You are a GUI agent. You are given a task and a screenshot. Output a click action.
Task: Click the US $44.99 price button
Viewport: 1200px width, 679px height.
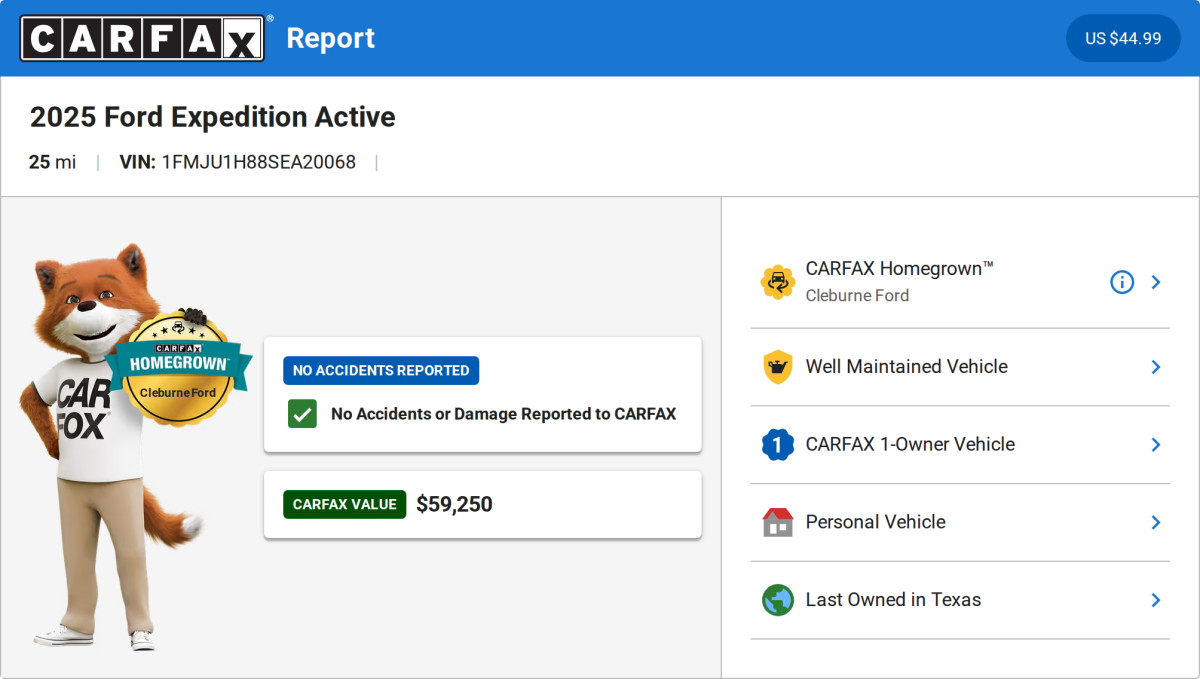[1123, 38]
